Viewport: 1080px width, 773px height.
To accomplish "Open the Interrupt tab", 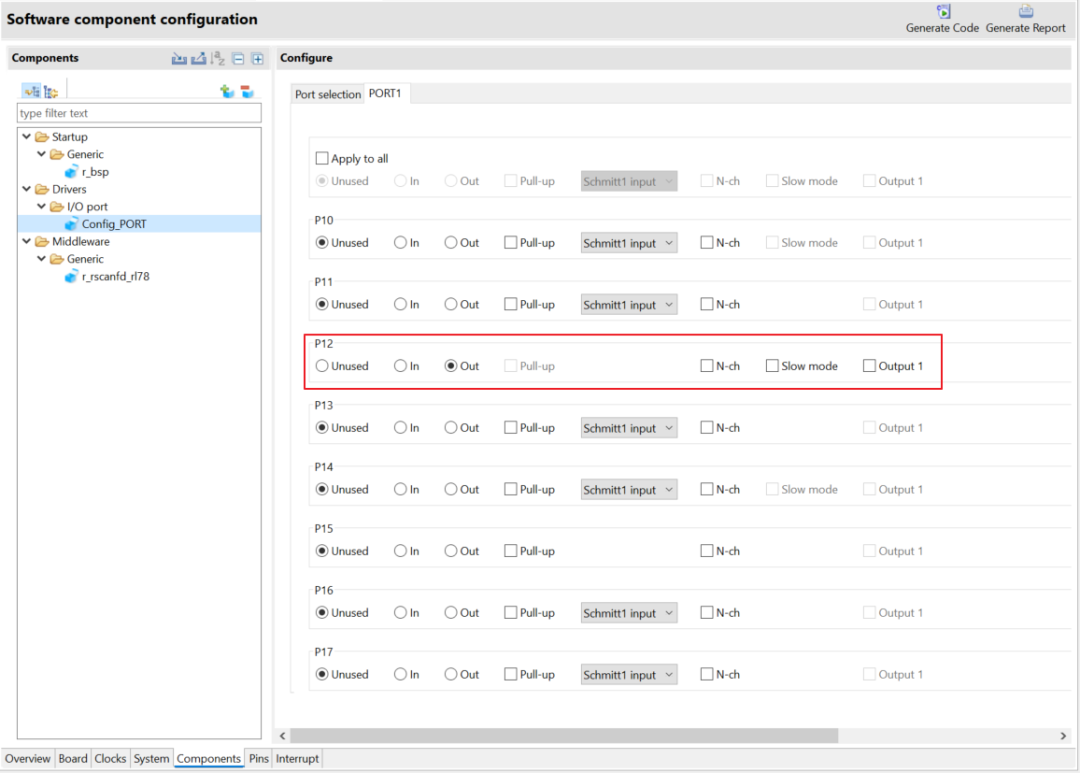I will tap(298, 759).
